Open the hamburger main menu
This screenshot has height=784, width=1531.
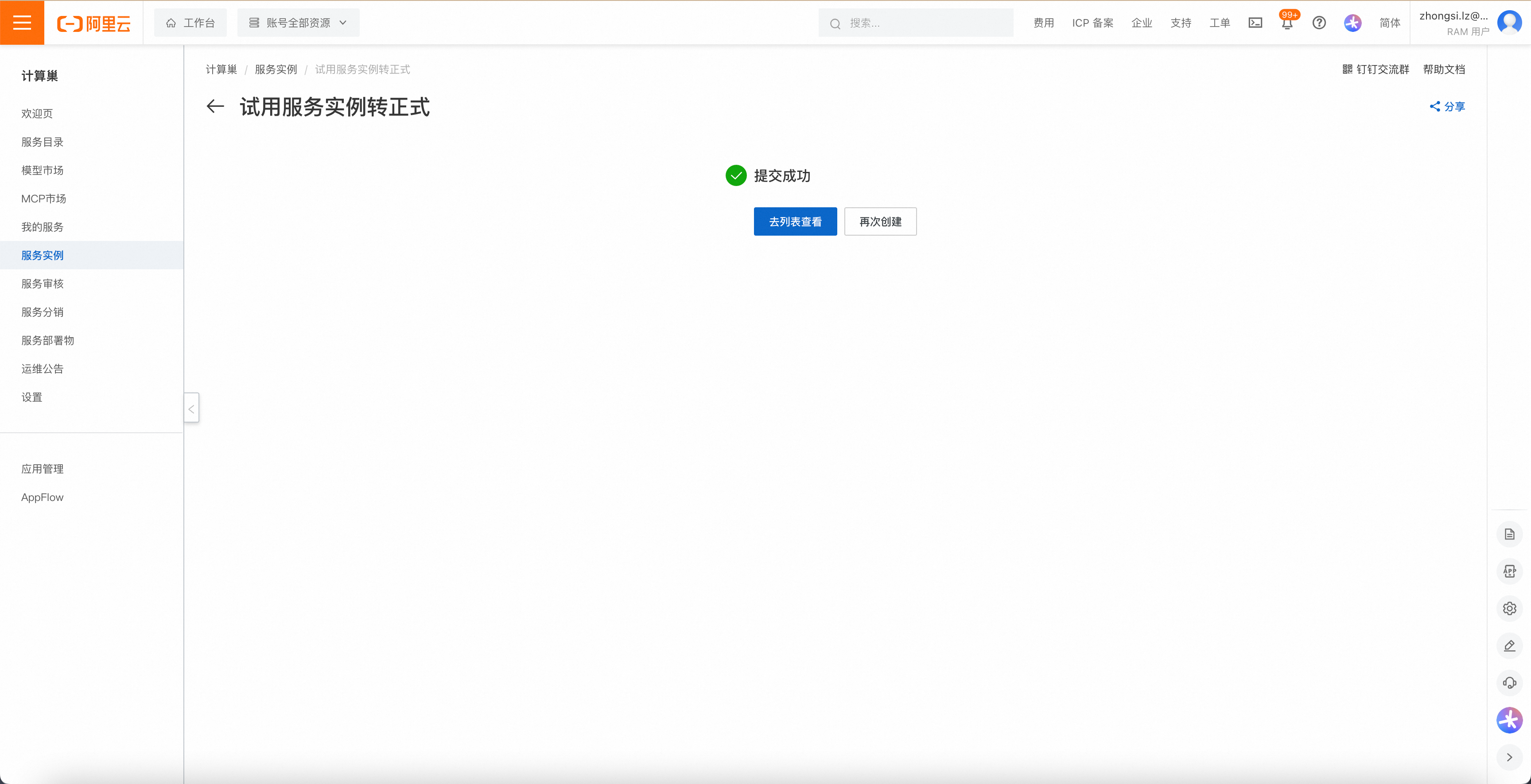click(x=22, y=23)
